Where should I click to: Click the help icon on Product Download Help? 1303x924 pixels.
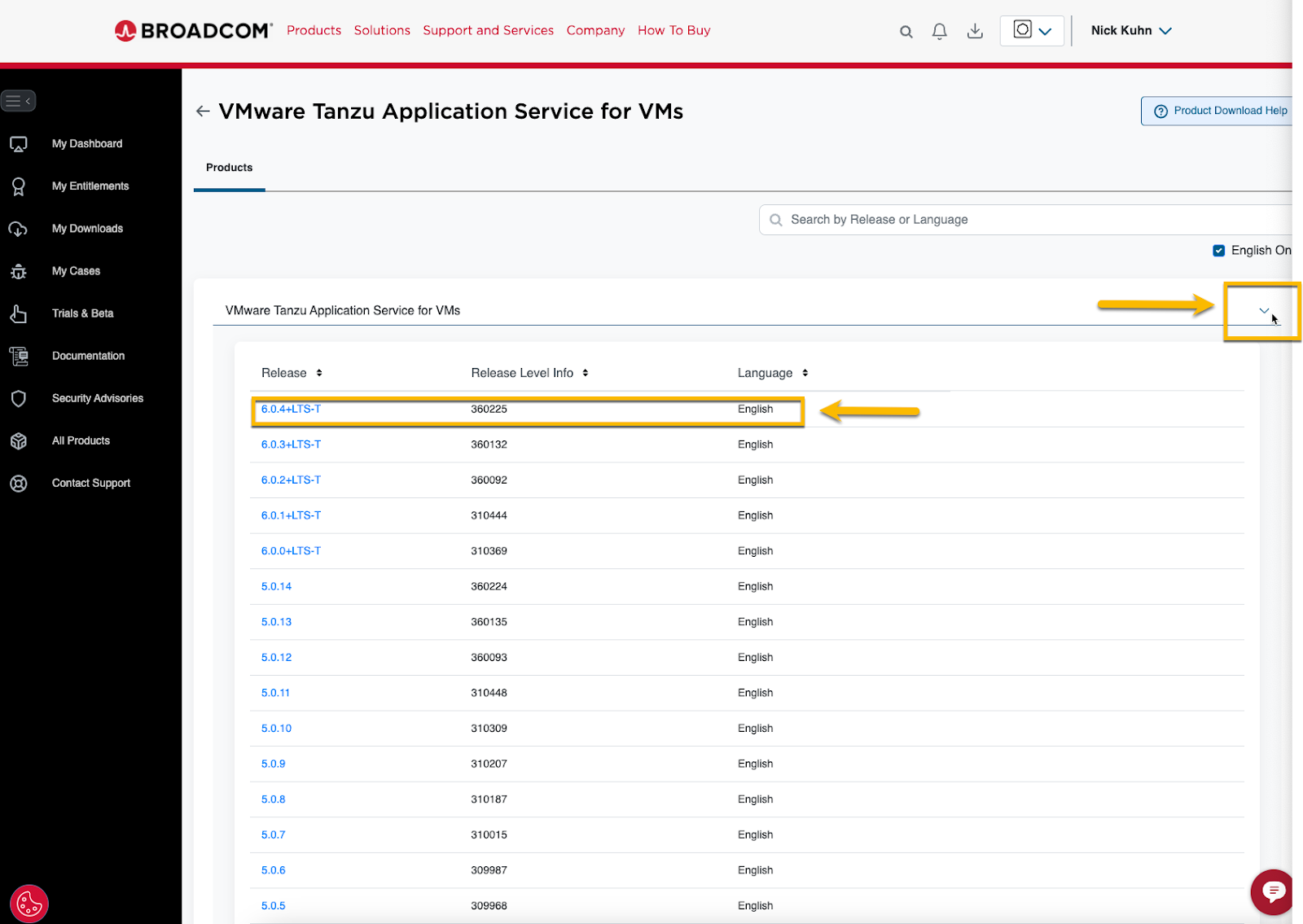click(1160, 111)
